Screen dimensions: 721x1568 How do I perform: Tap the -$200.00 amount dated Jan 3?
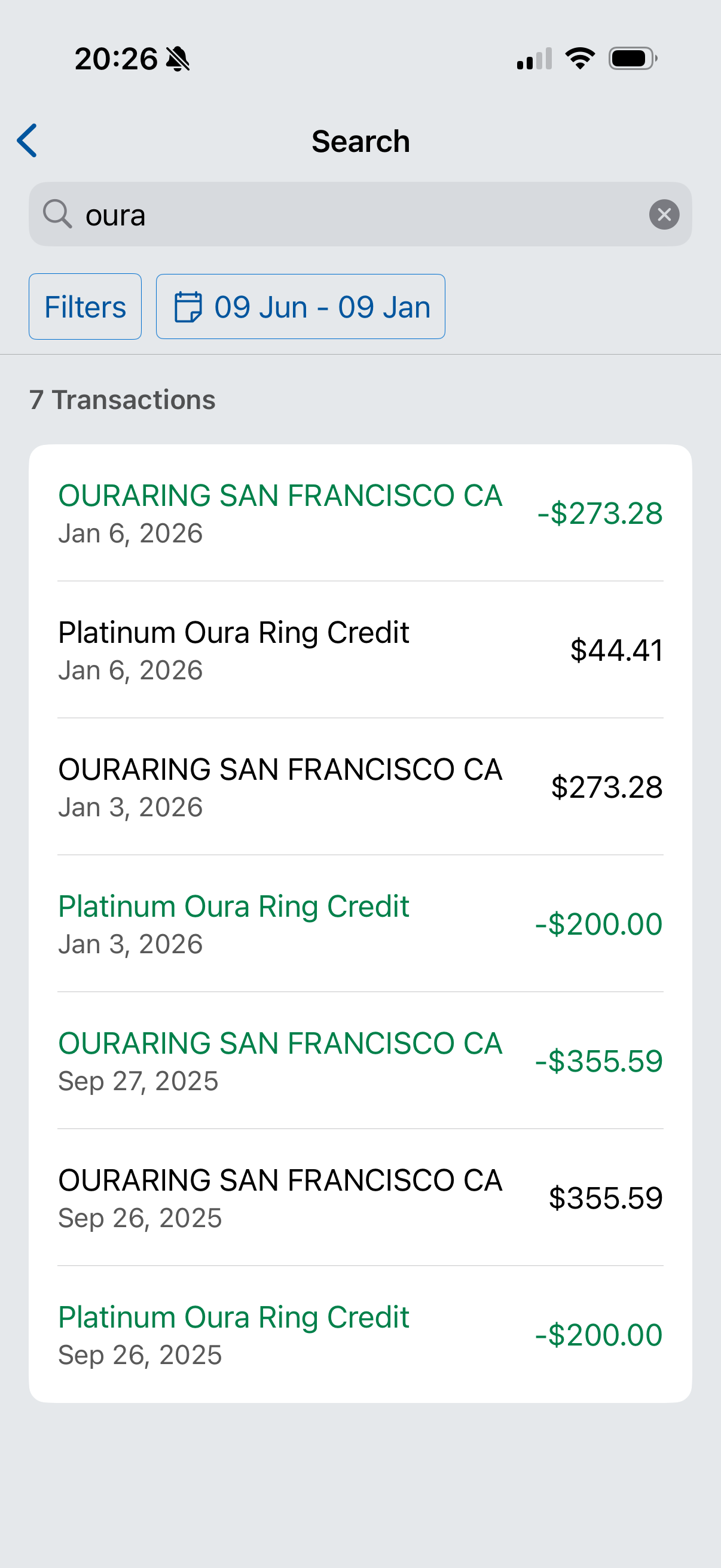coord(598,924)
